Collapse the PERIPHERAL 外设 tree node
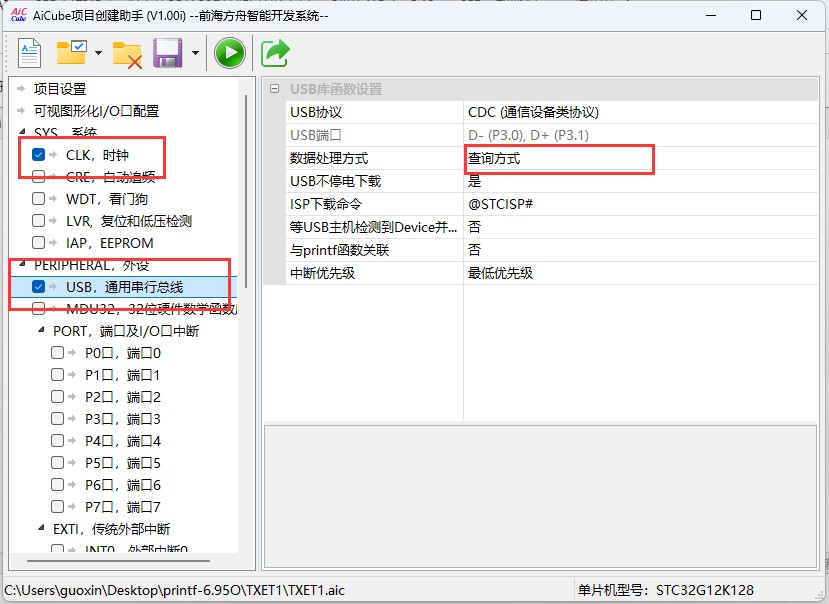Image resolution: width=829 pixels, height=604 pixels. [22, 263]
